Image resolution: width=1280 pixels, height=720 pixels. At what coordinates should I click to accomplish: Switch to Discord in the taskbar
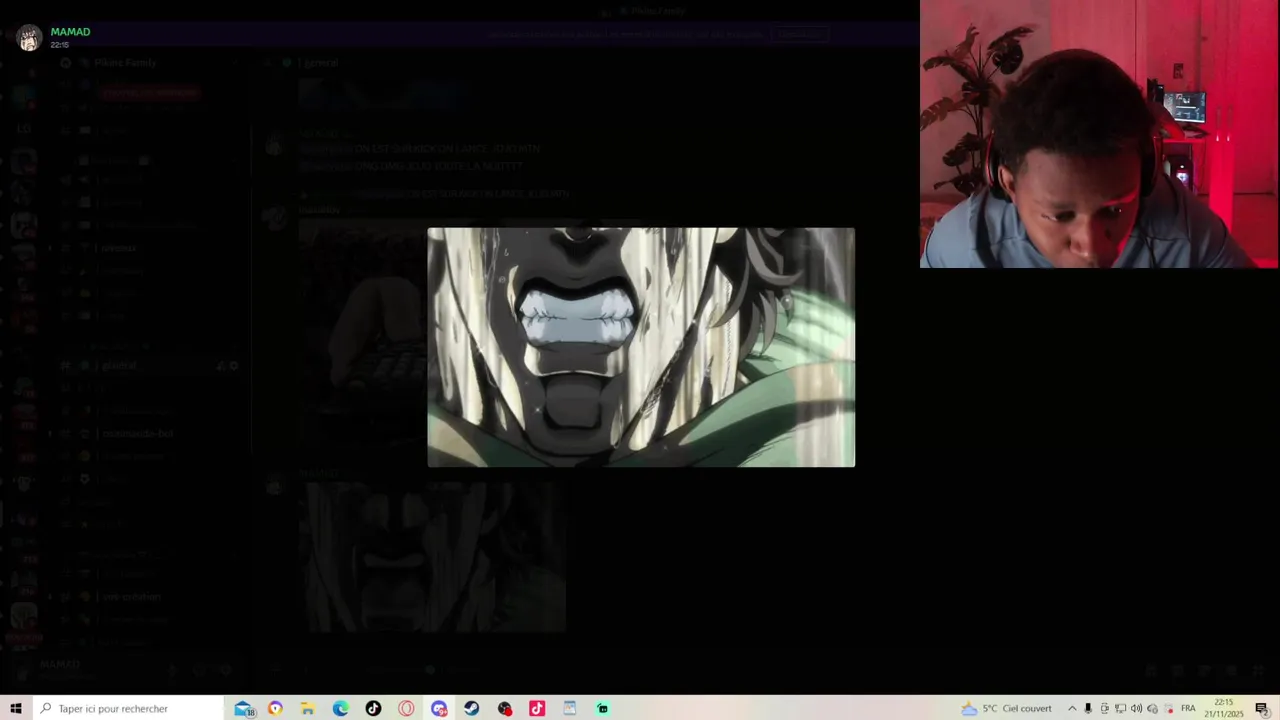(439, 708)
